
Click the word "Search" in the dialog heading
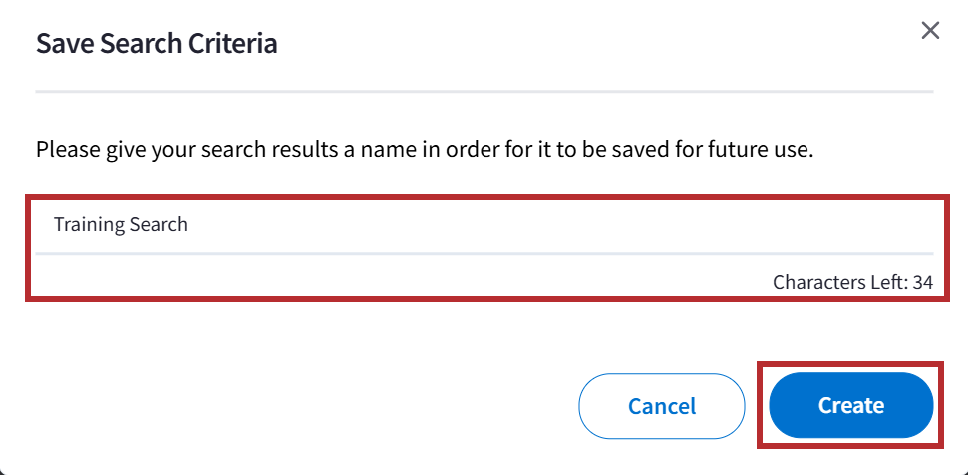point(139,44)
